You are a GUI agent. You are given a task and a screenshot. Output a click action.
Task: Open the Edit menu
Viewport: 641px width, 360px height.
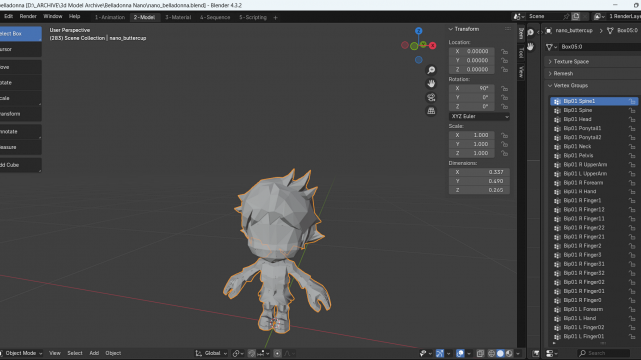point(9,16)
